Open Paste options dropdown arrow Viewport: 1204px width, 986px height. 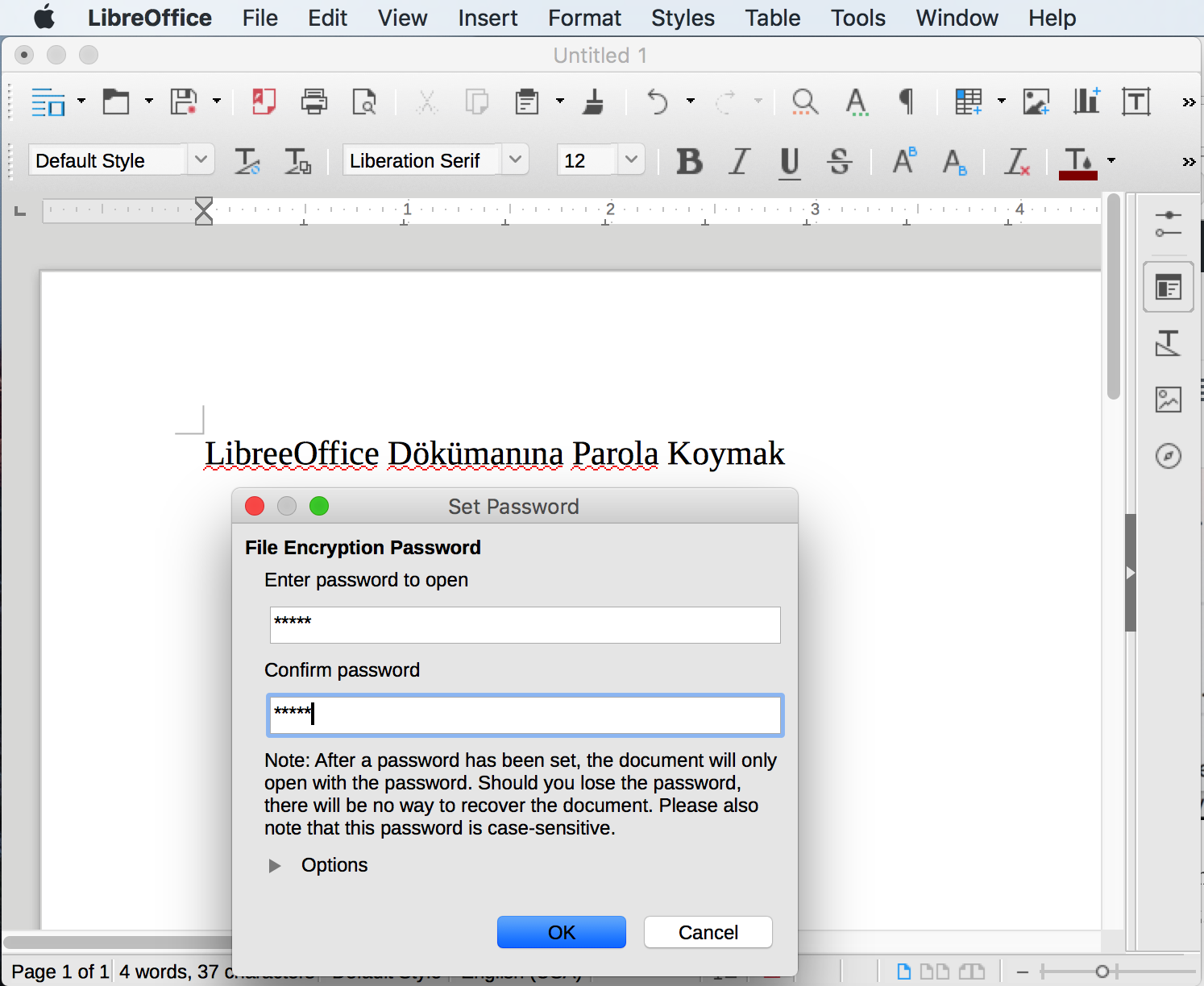560,101
